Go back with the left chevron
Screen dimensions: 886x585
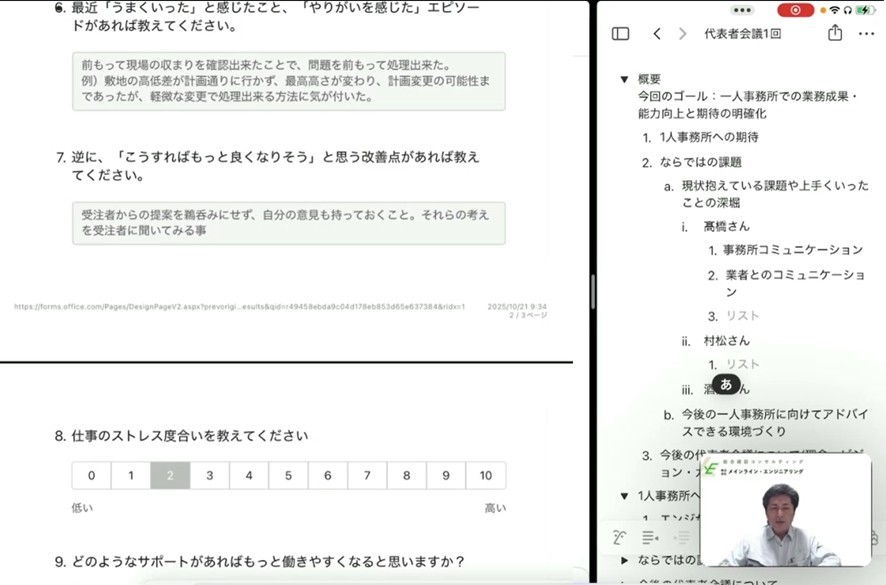click(x=657, y=34)
